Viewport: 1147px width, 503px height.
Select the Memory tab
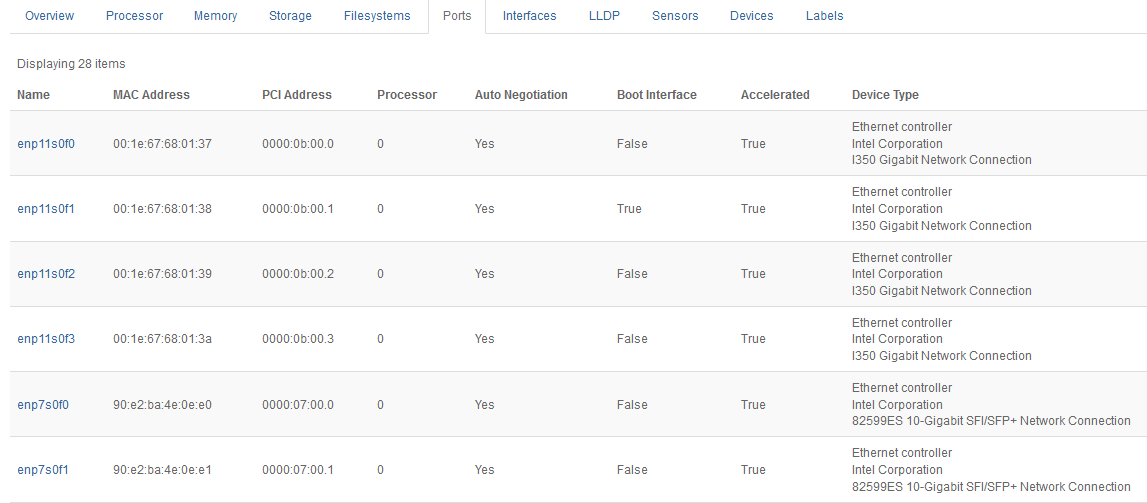[x=216, y=16]
